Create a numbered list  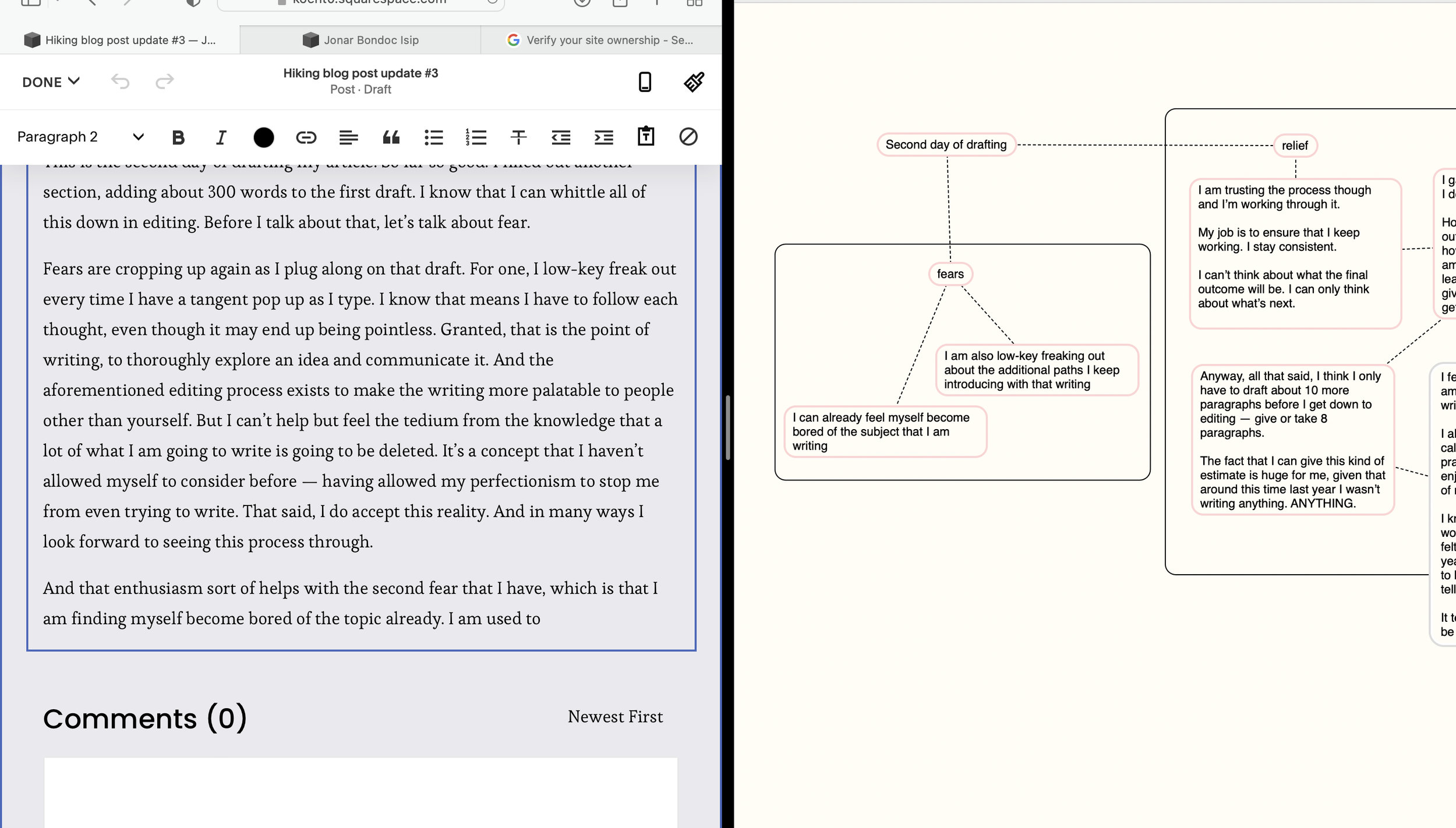pyautogui.click(x=476, y=137)
